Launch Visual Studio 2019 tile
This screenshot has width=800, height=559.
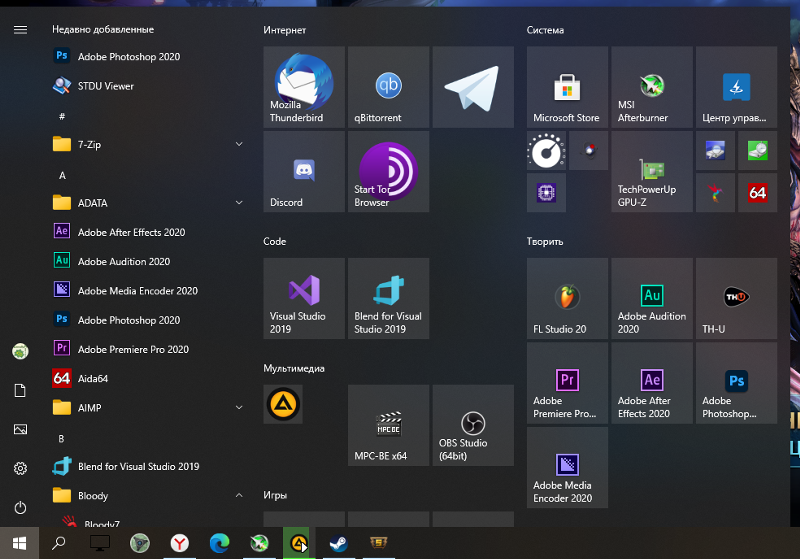304,299
